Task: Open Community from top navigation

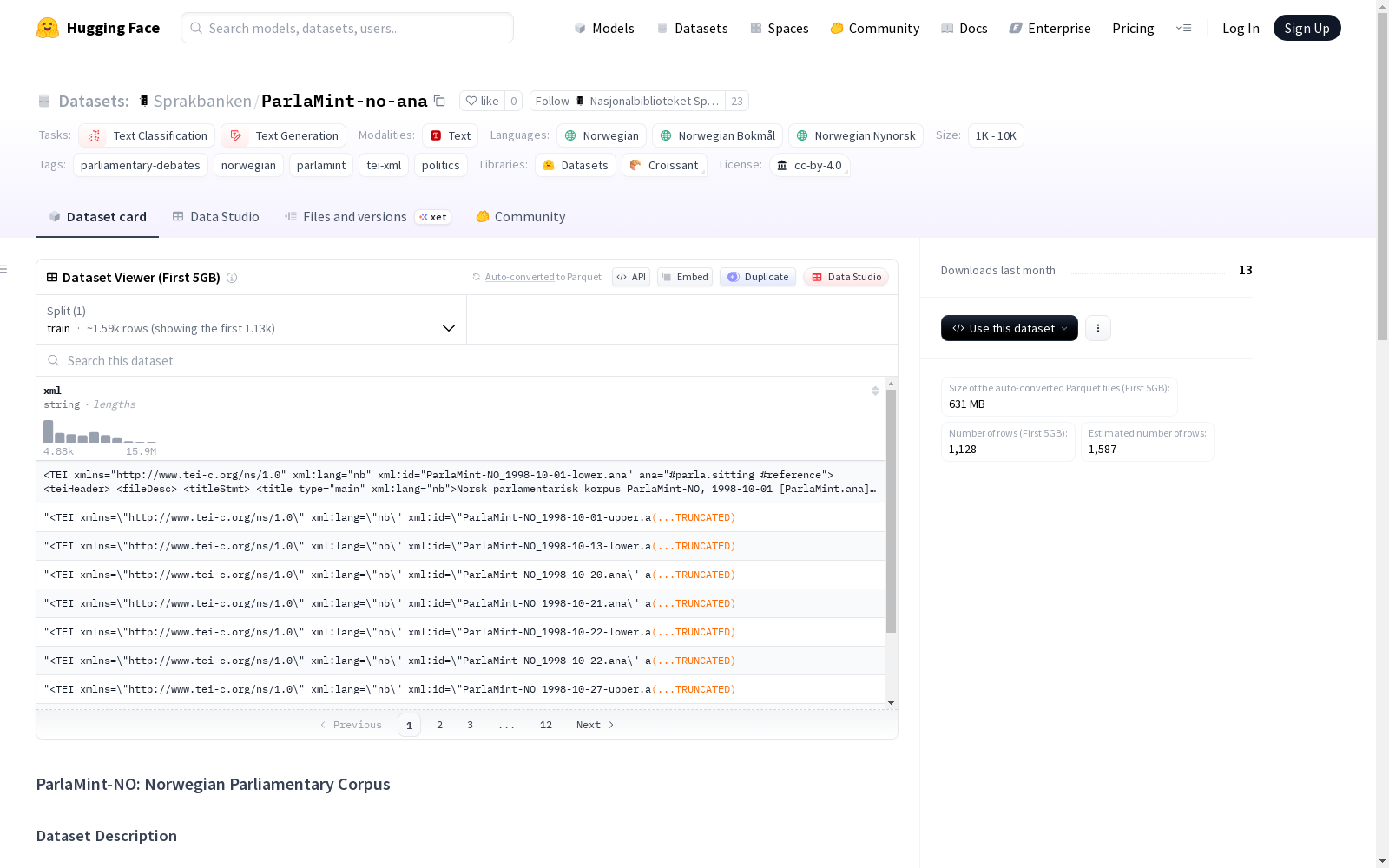Action: point(875,28)
